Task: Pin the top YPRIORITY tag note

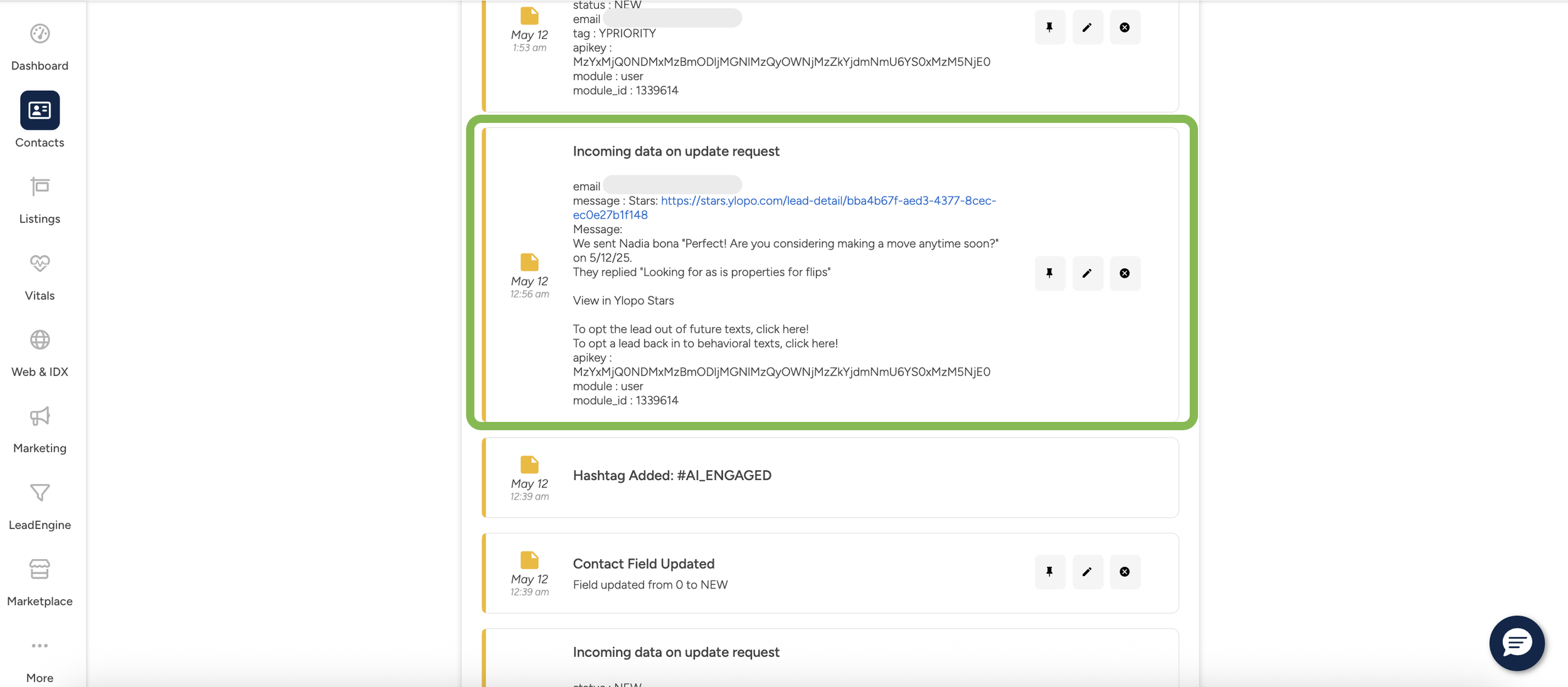Action: pyautogui.click(x=1049, y=28)
